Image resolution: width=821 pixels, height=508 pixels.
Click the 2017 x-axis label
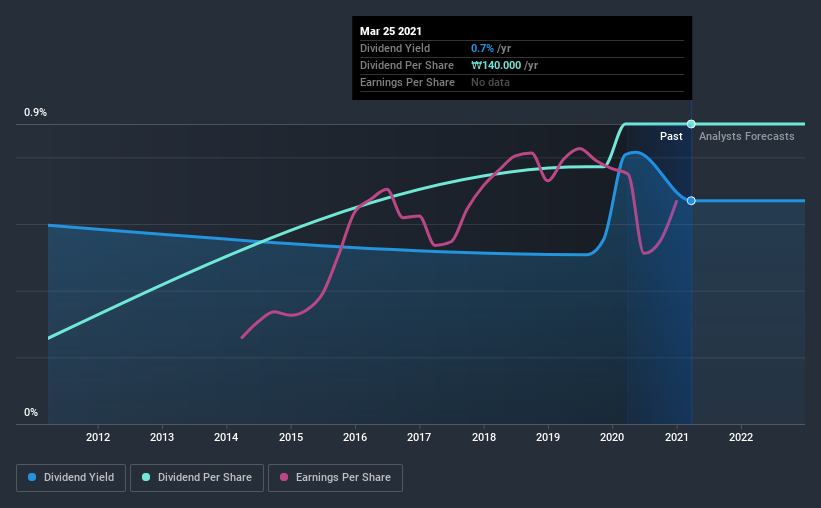point(419,437)
